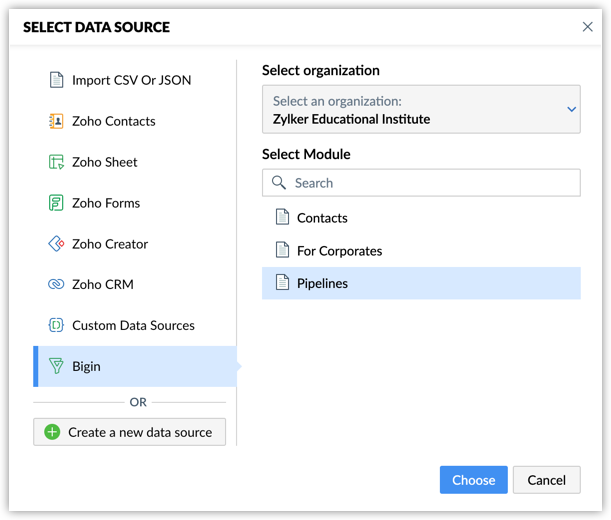Focus the Search modules input field
The height and width of the screenshot is (520, 611).
(x=421, y=182)
